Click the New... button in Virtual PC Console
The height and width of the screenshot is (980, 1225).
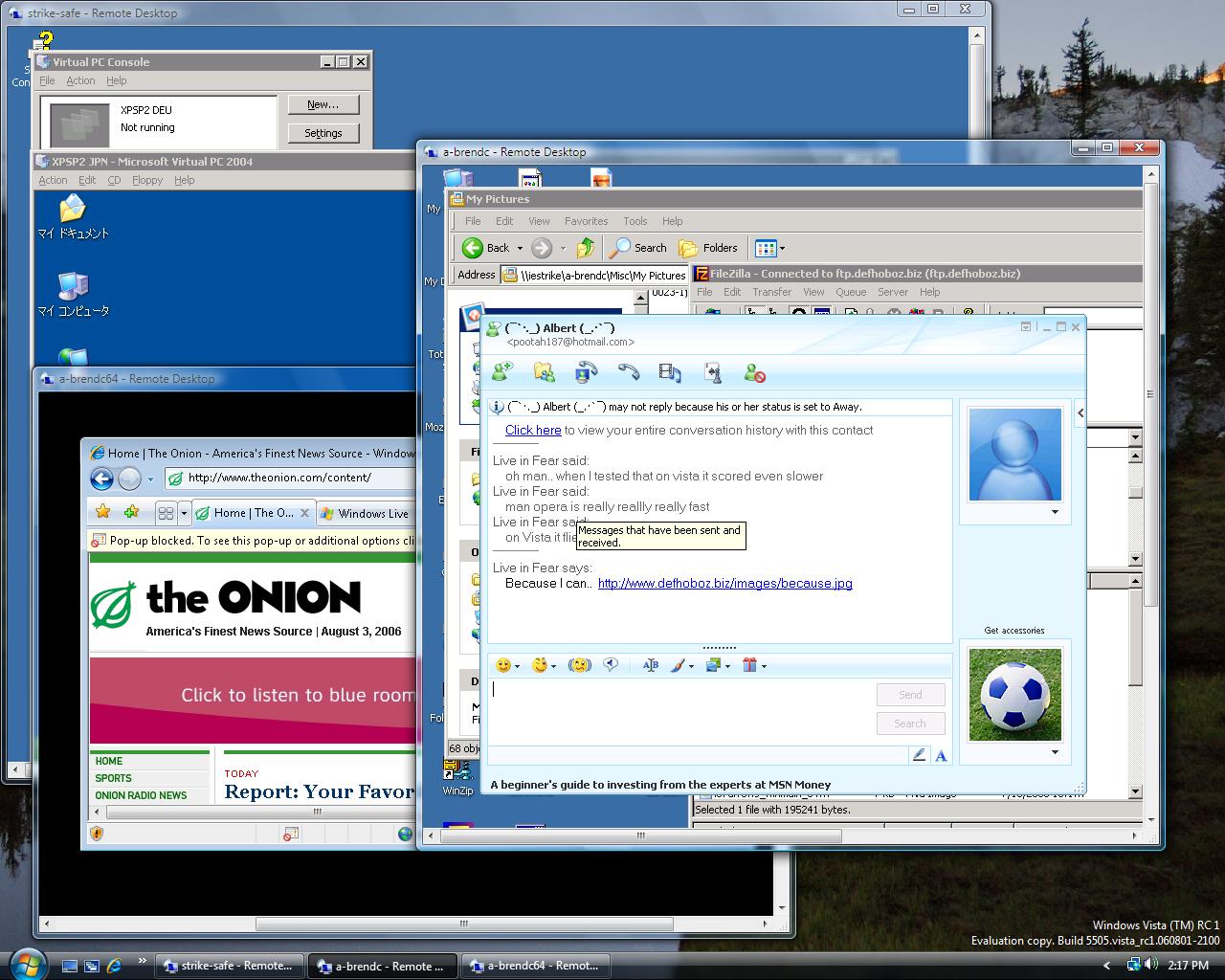click(x=323, y=104)
